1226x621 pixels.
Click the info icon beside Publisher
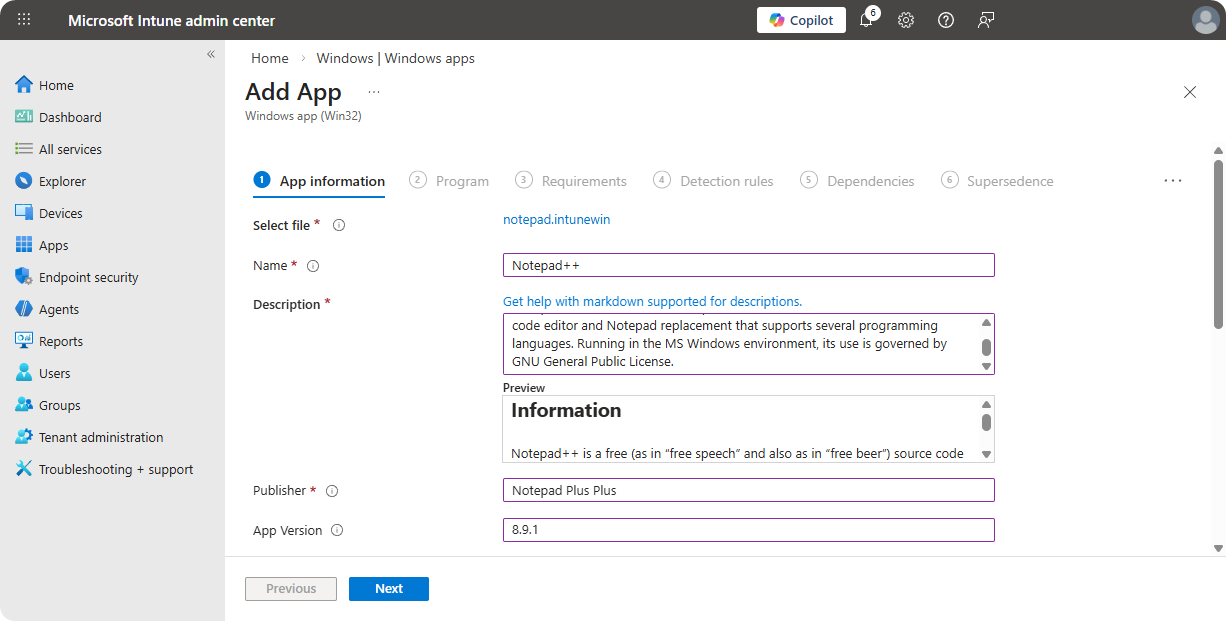click(332, 491)
